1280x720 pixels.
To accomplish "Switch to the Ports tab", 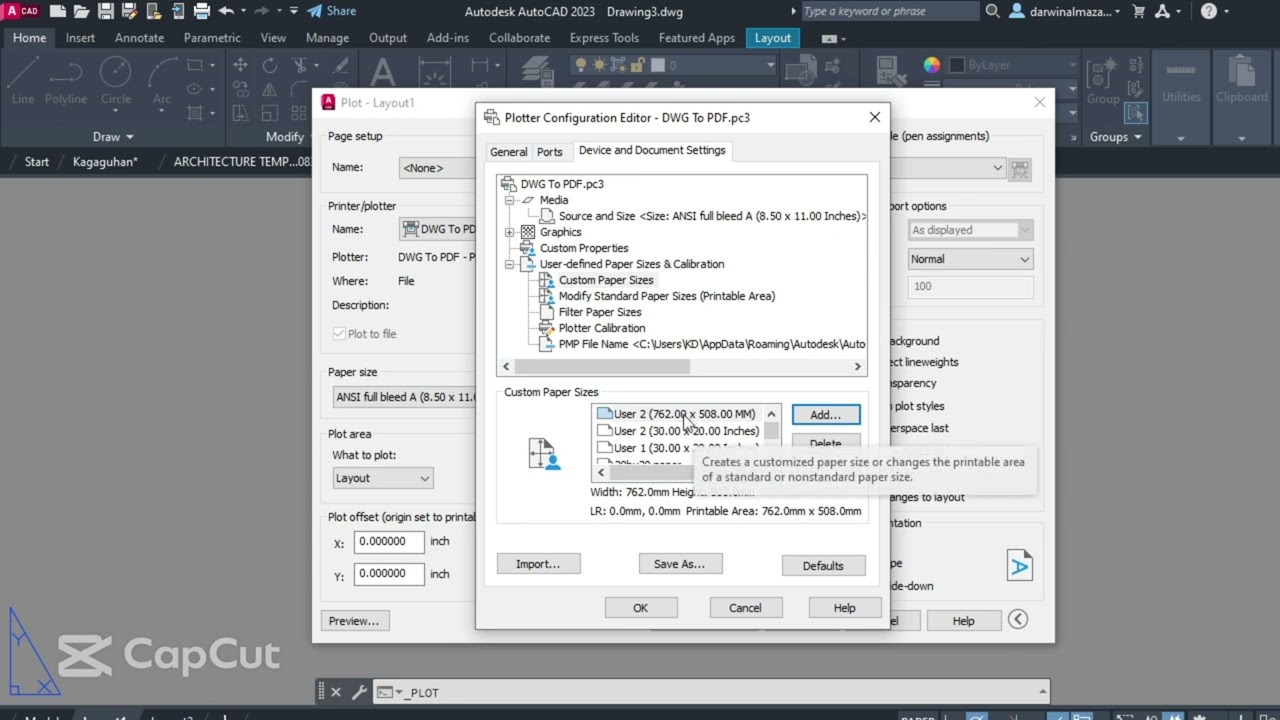I will tap(550, 152).
